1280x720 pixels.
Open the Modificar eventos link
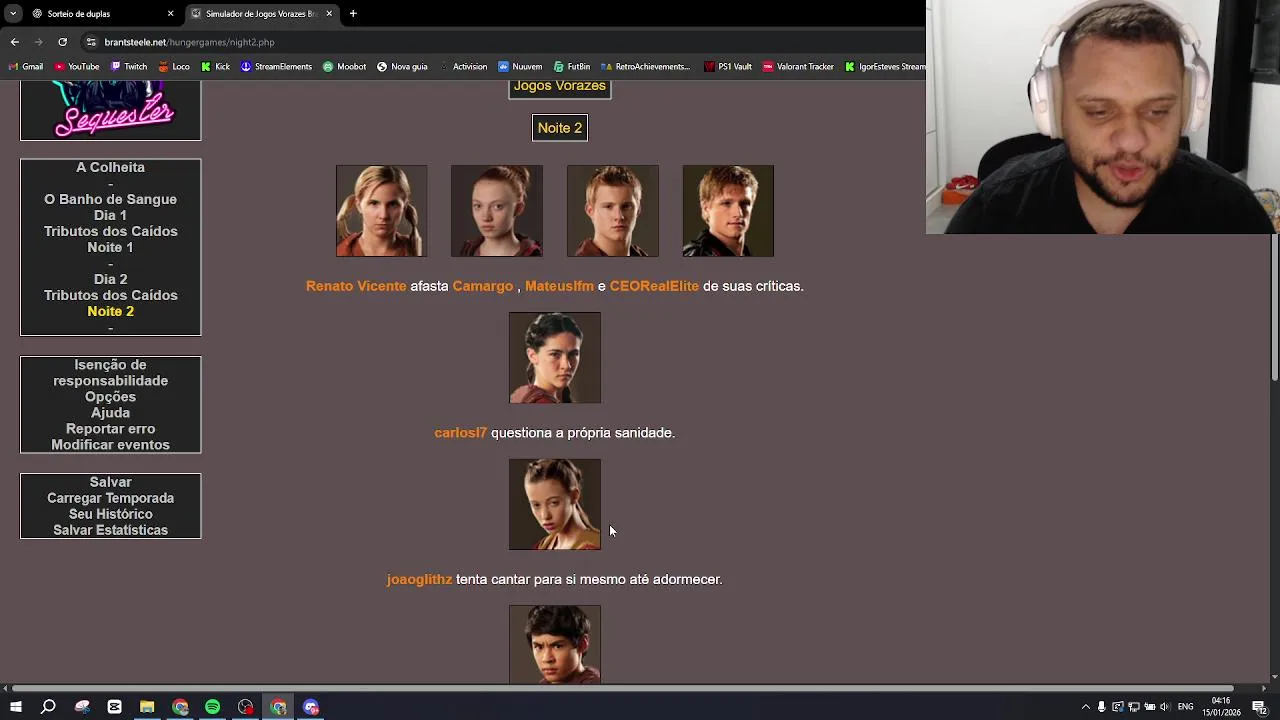(110, 445)
